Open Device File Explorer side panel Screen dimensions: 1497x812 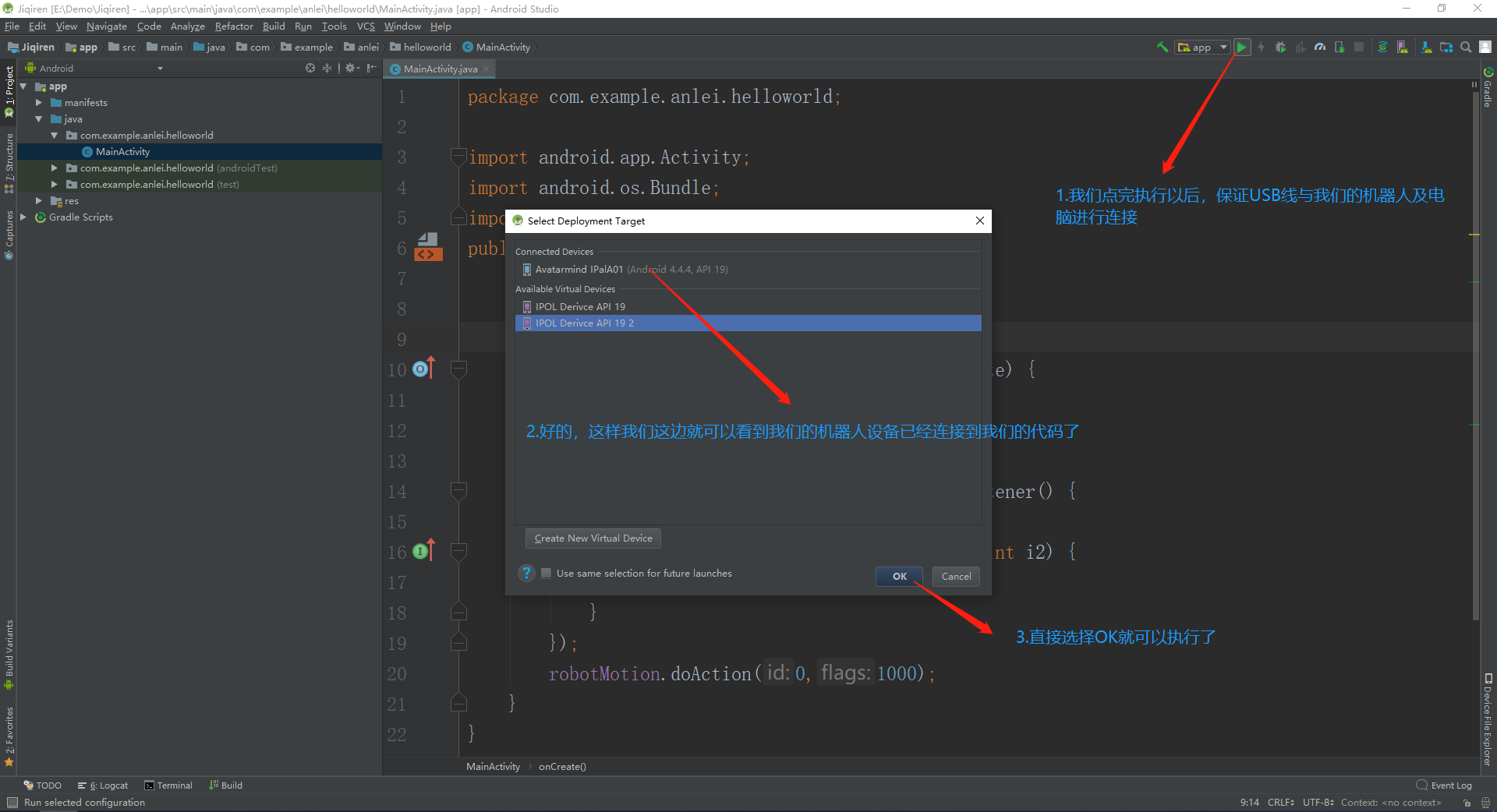tap(1488, 721)
